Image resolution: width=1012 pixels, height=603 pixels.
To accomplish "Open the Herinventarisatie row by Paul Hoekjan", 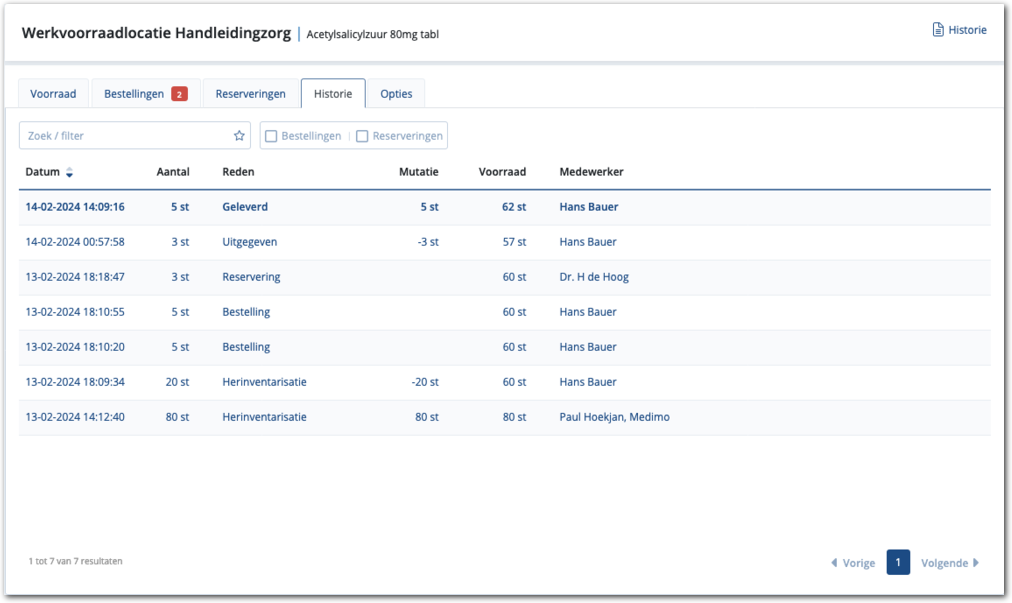I will tap(264, 417).
